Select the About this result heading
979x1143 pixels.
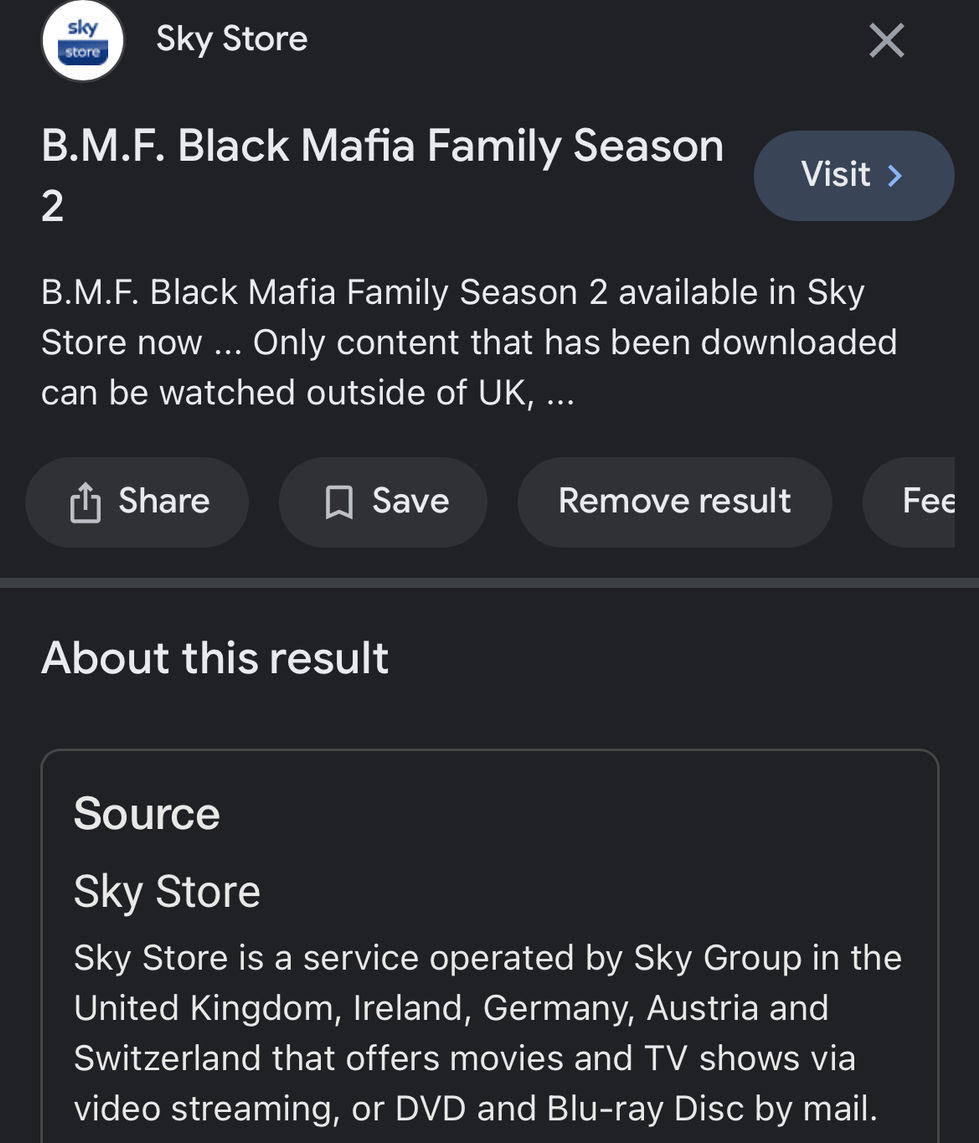click(x=214, y=658)
